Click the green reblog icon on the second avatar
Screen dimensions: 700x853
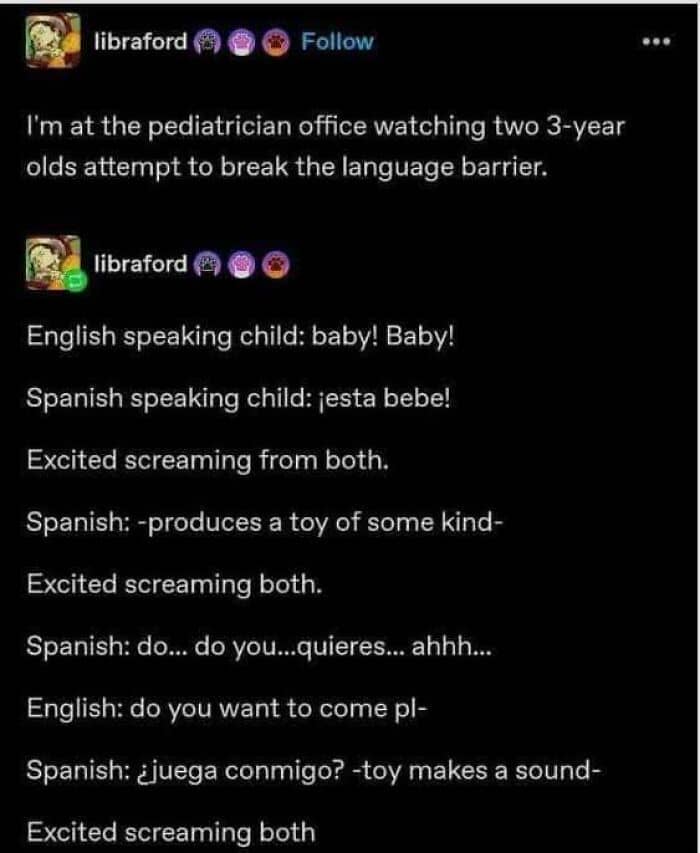[x=76, y=281]
